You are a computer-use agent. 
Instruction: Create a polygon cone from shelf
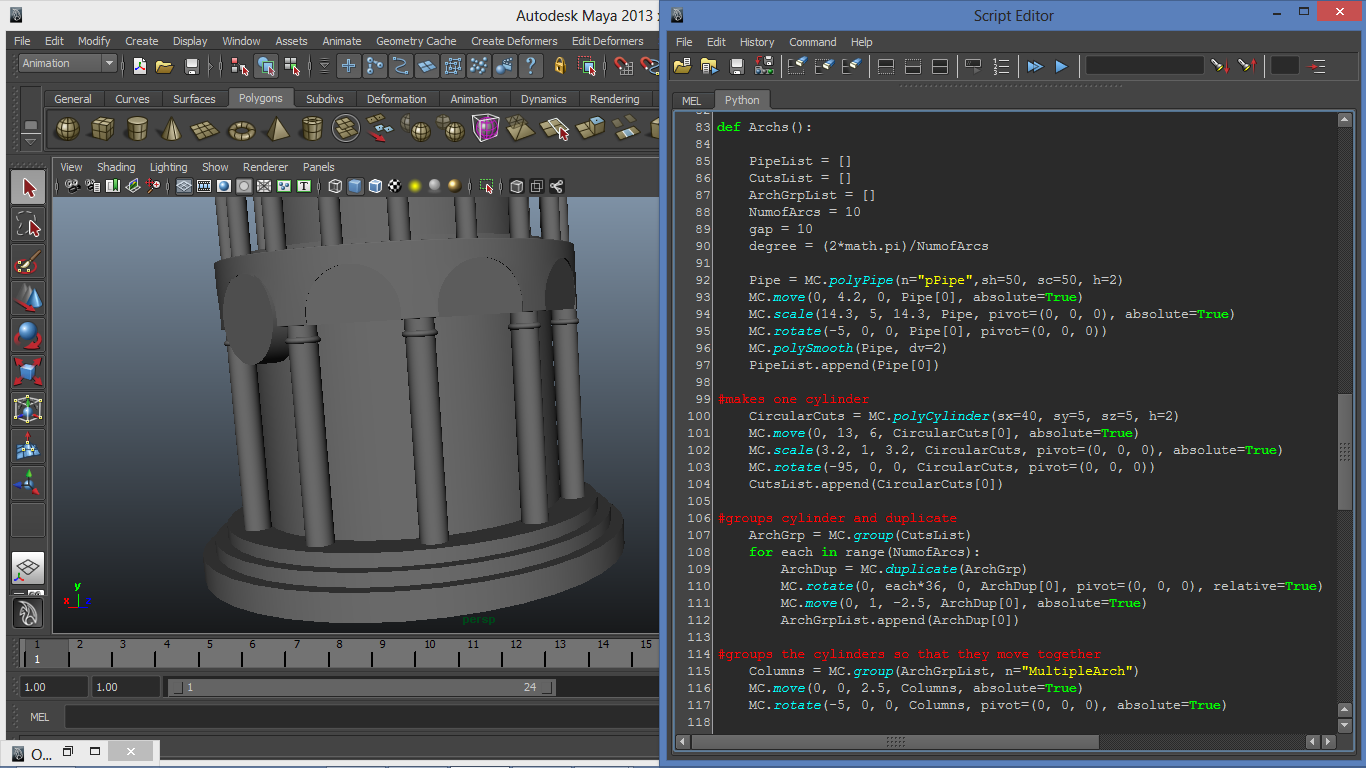coord(171,129)
